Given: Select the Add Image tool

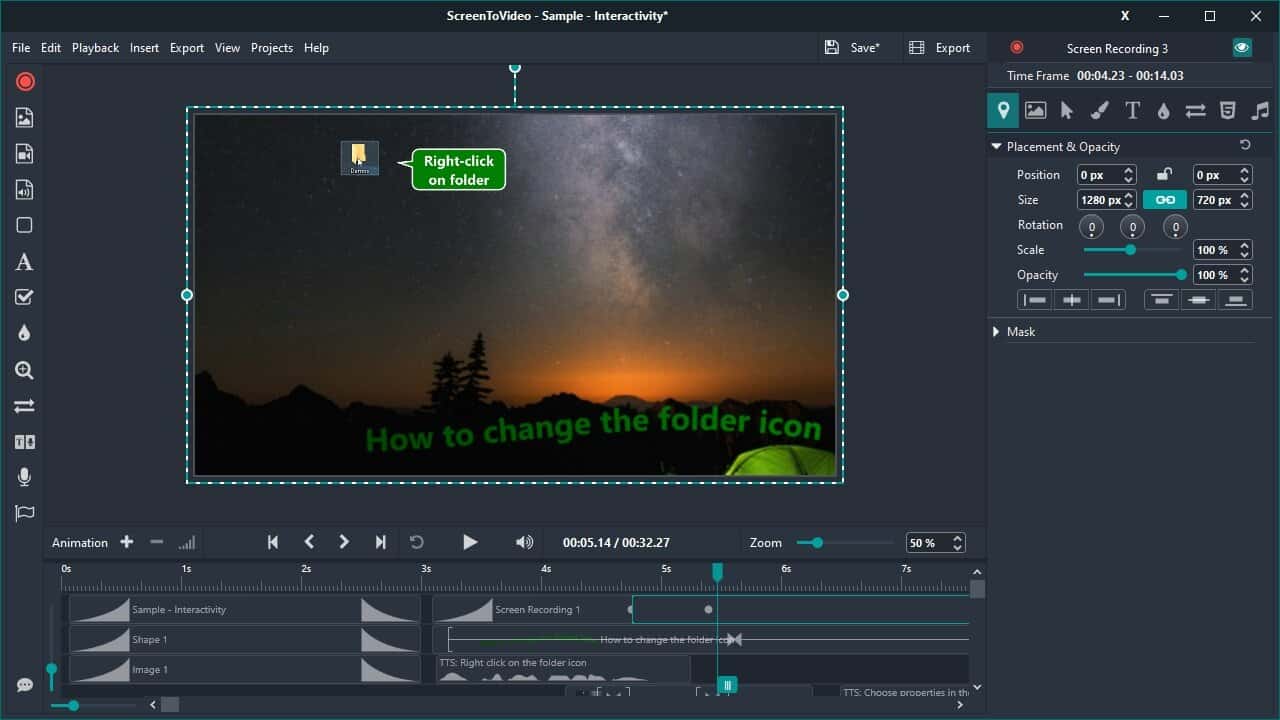Looking at the screenshot, I should pyautogui.click(x=25, y=117).
